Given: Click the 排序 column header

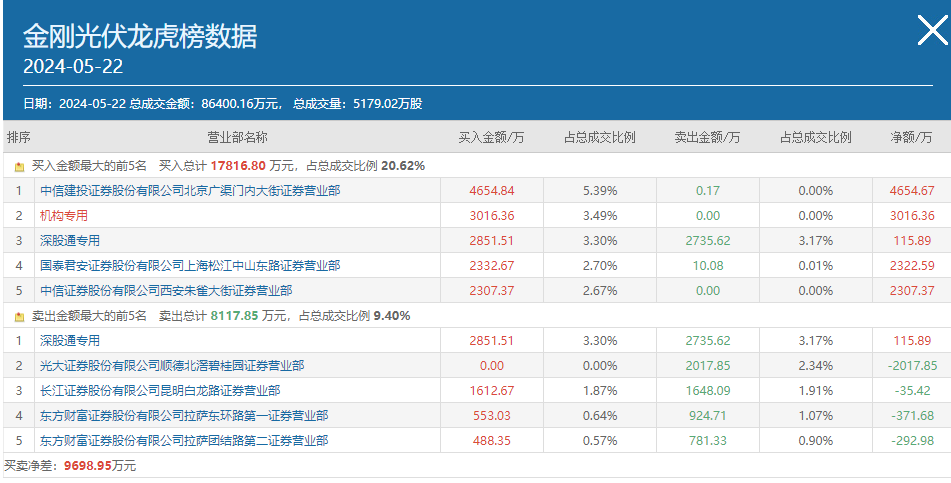Looking at the screenshot, I should click(x=19, y=138).
